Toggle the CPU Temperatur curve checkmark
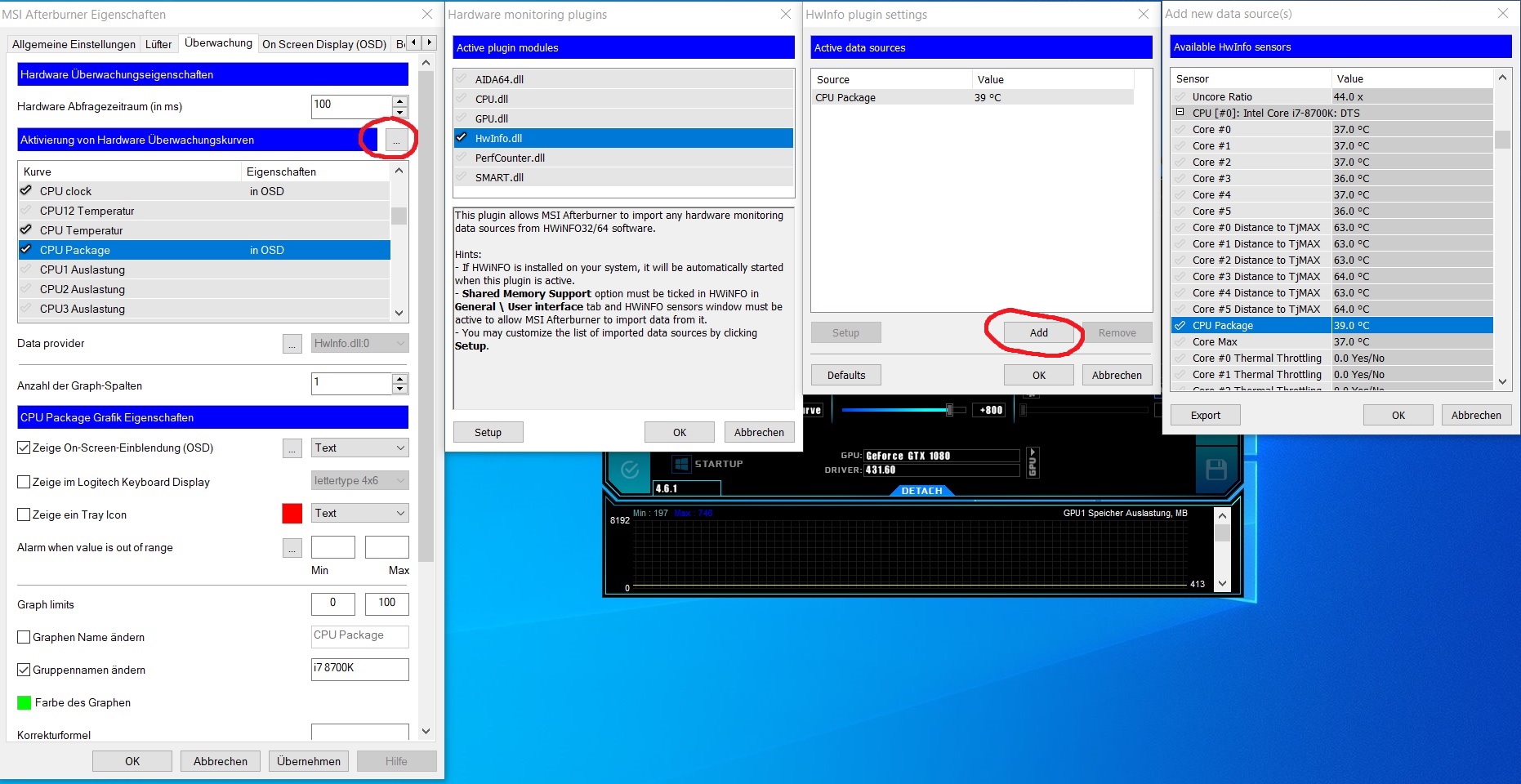Image resolution: width=1521 pixels, height=784 pixels. click(26, 230)
